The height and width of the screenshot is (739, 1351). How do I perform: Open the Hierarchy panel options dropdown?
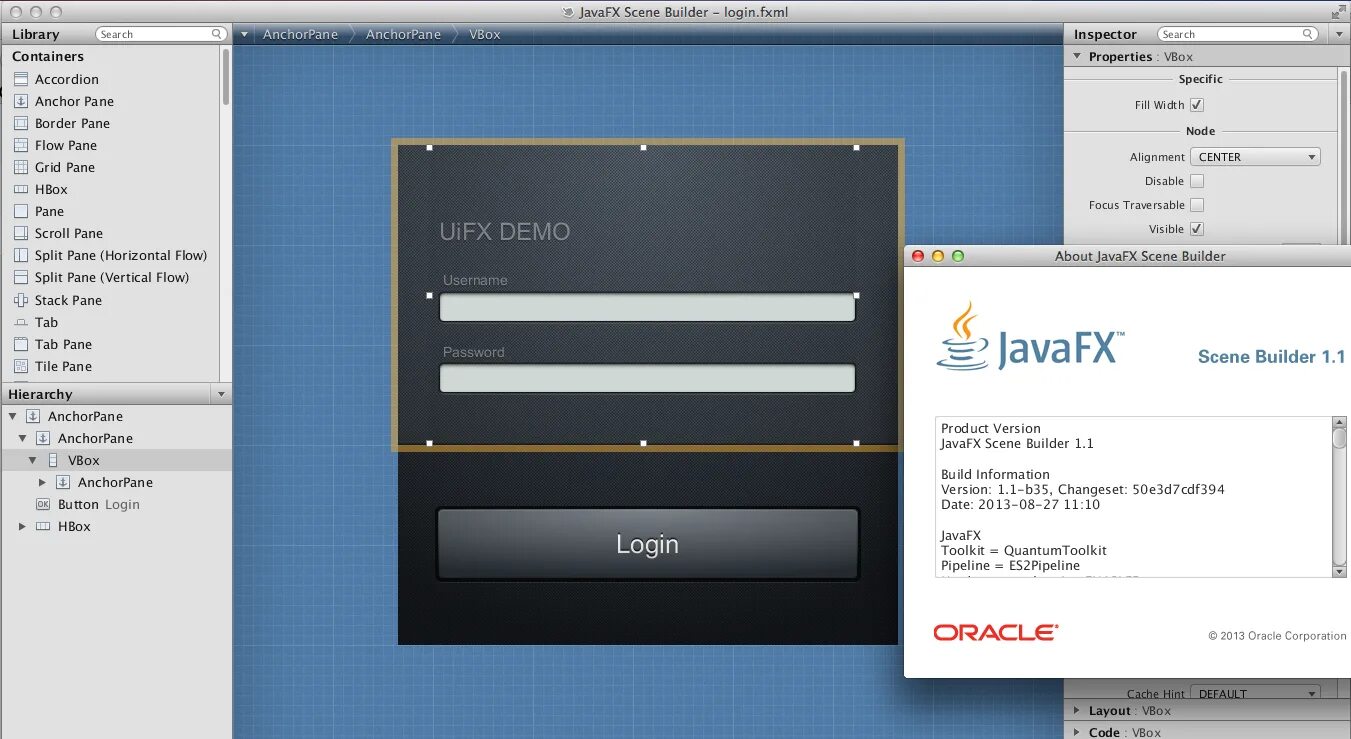point(221,394)
